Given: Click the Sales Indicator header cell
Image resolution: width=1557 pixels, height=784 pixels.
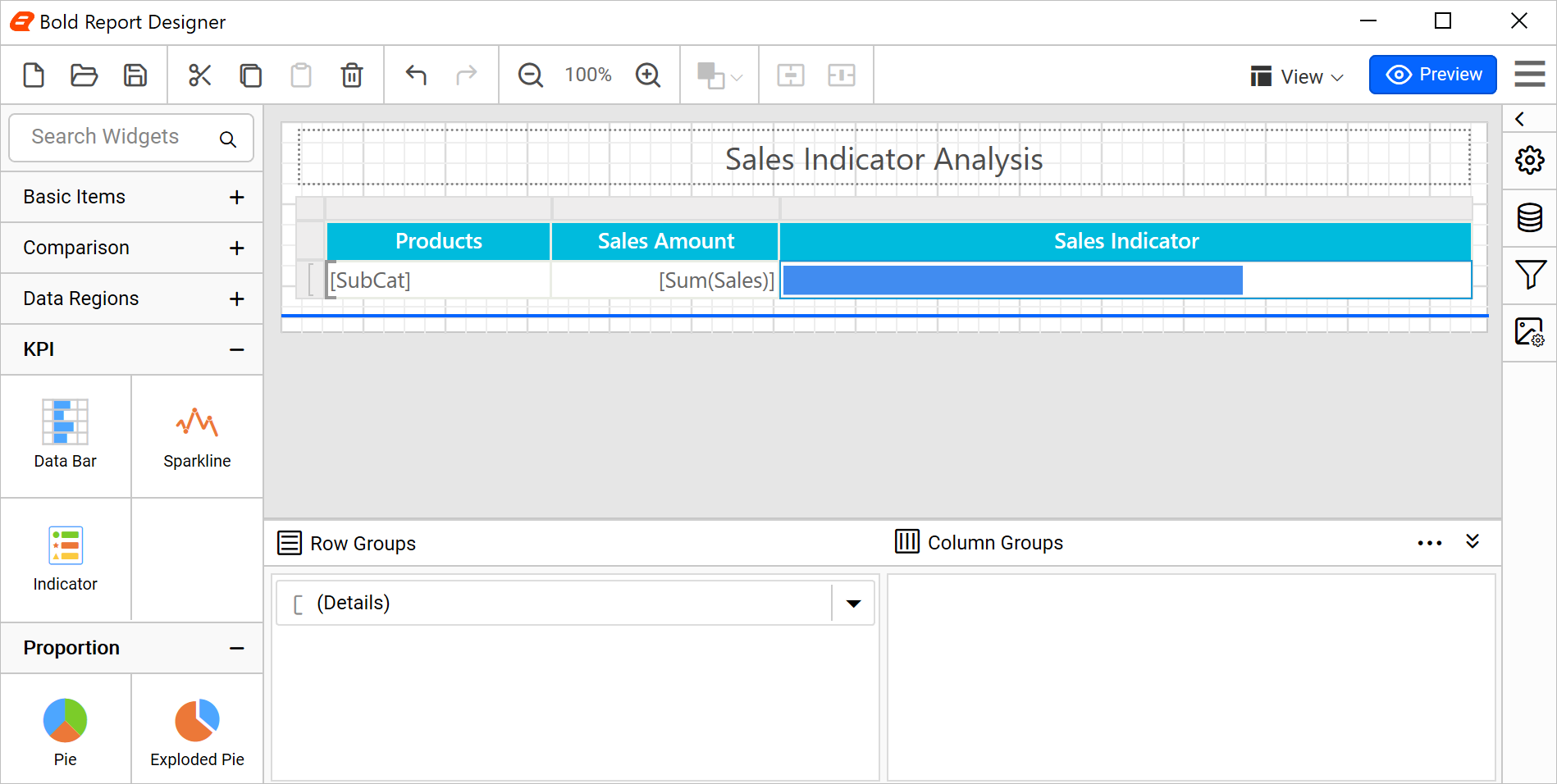Looking at the screenshot, I should 1126,241.
